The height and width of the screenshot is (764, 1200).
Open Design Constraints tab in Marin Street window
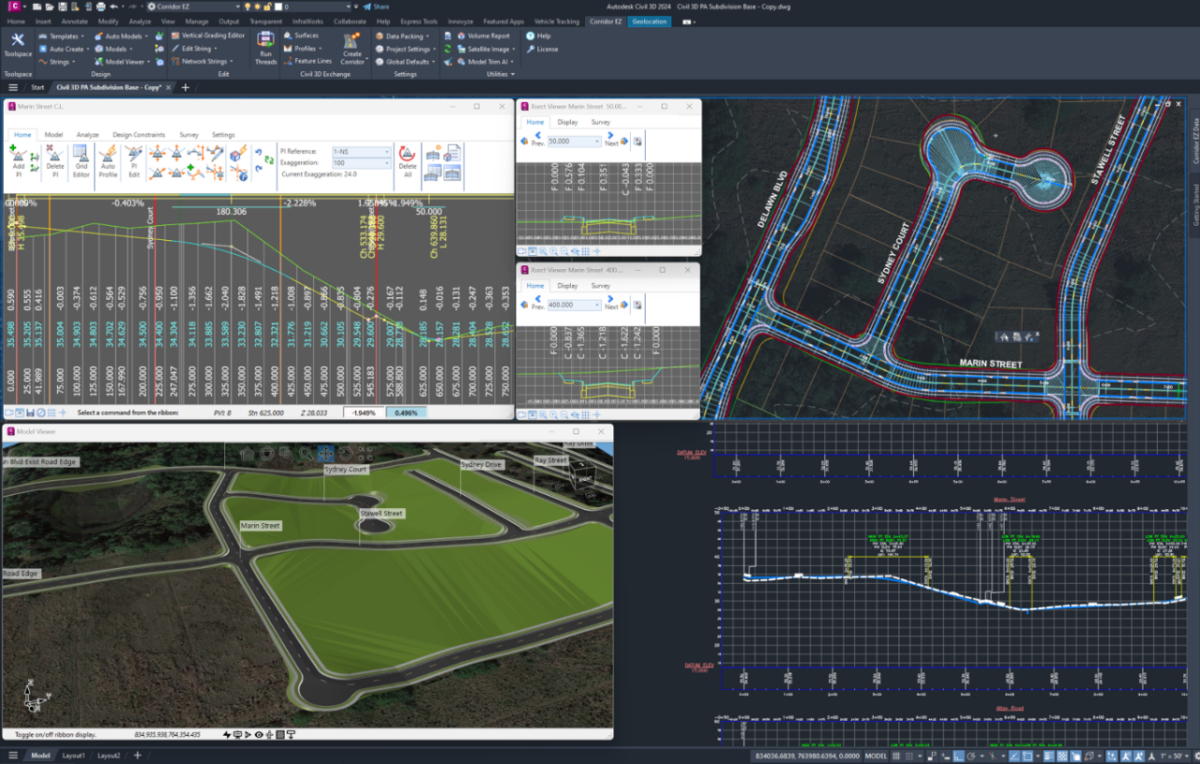pos(138,134)
